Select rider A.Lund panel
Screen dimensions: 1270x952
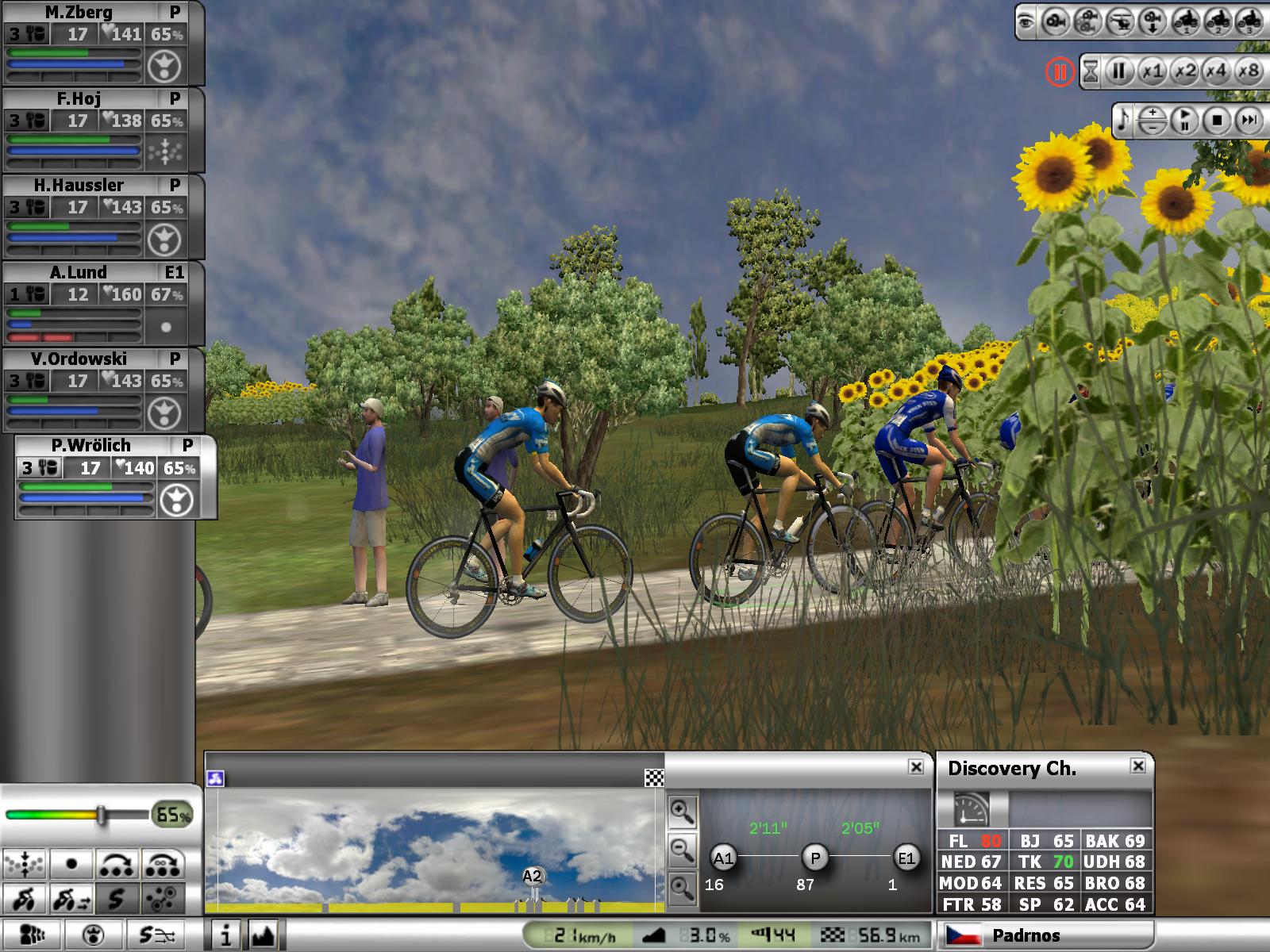point(78,272)
